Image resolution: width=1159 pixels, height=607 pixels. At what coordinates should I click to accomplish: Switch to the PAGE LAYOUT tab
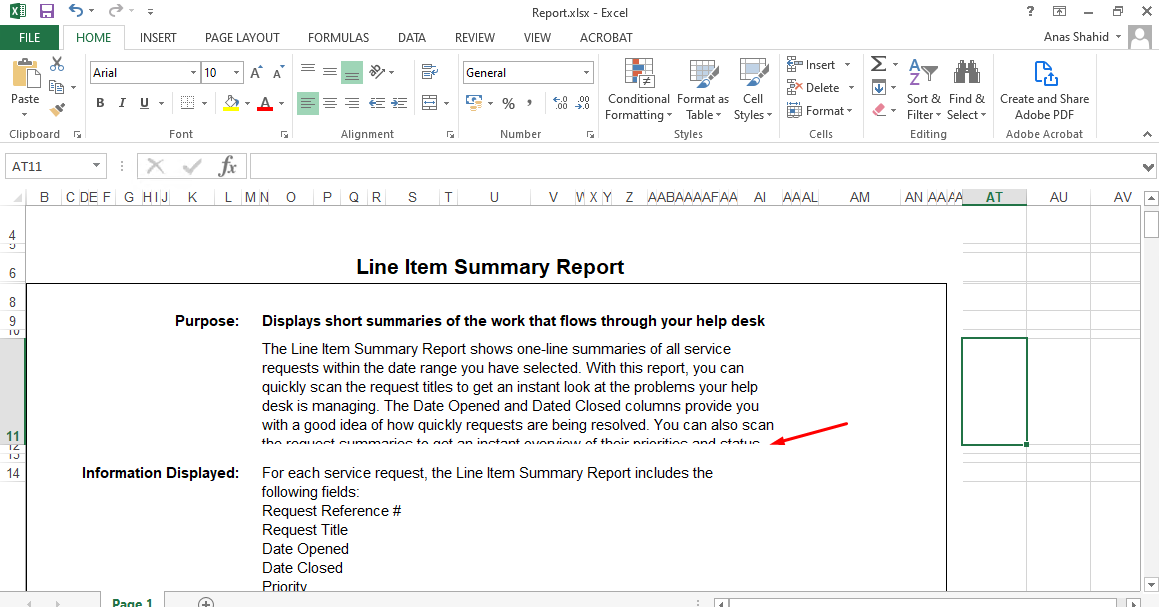(x=242, y=38)
